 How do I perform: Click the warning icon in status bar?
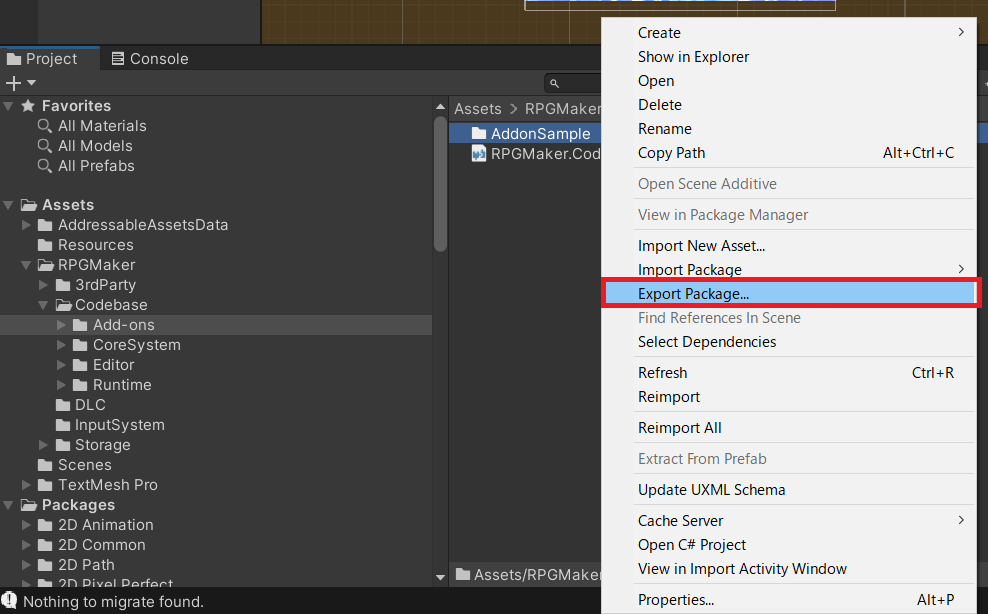[x=9, y=601]
